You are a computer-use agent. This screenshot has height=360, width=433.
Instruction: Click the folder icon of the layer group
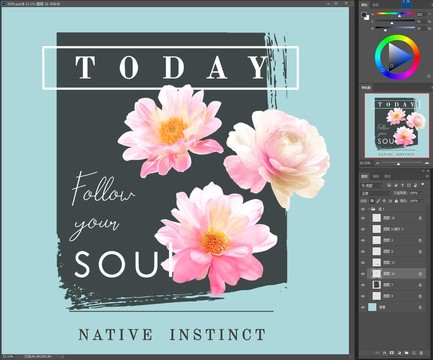[373, 209]
